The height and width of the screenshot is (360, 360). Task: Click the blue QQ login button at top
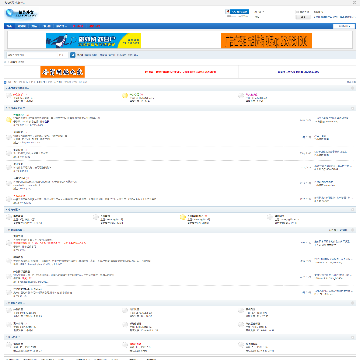pos(239,11)
